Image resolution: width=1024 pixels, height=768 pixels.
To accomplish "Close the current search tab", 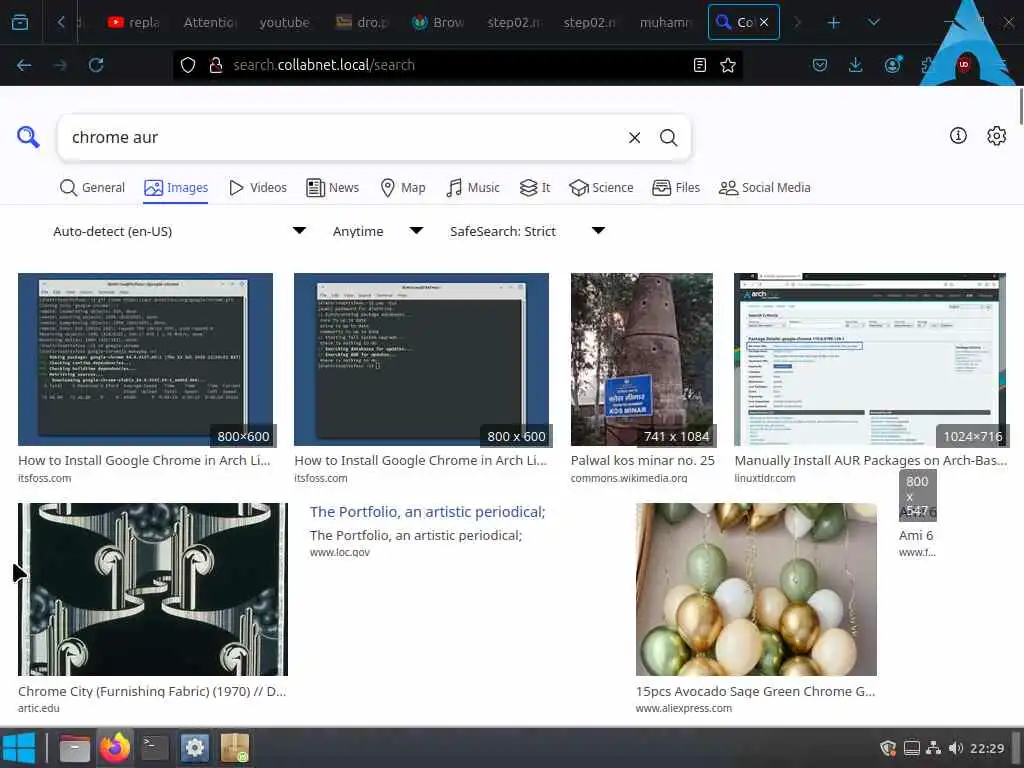I will (763, 22).
